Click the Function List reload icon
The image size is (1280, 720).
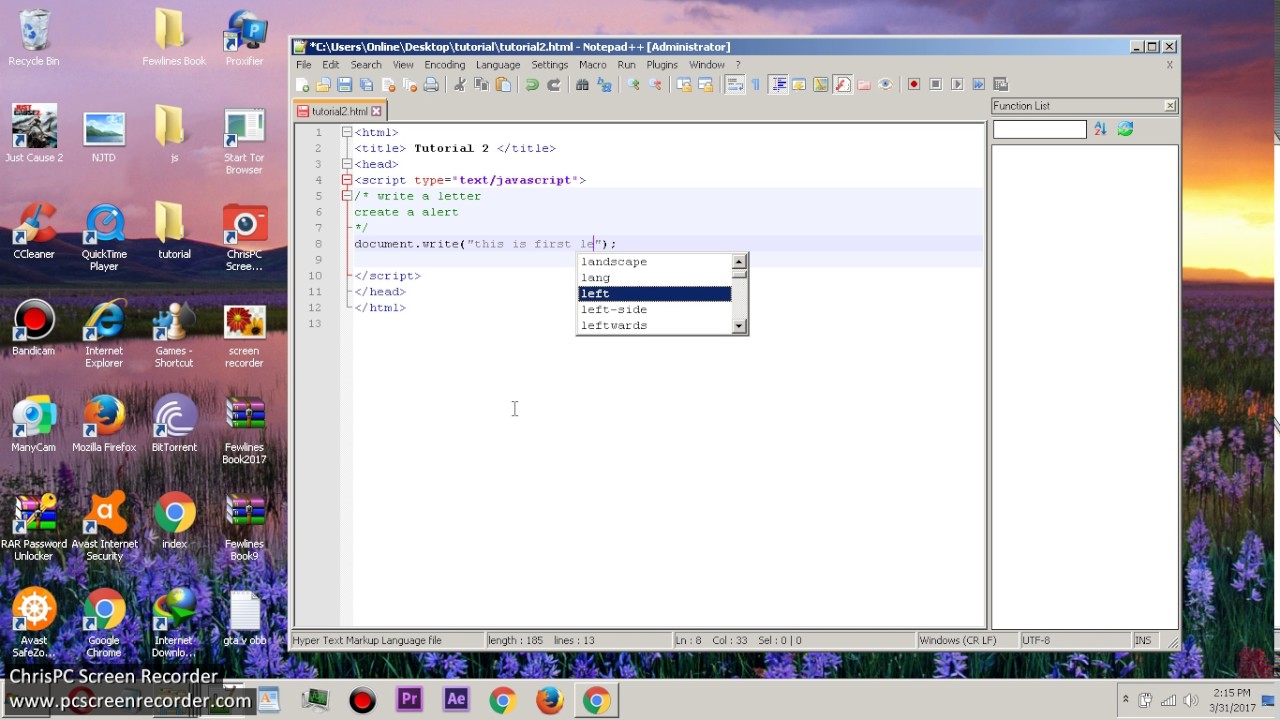pos(1125,129)
